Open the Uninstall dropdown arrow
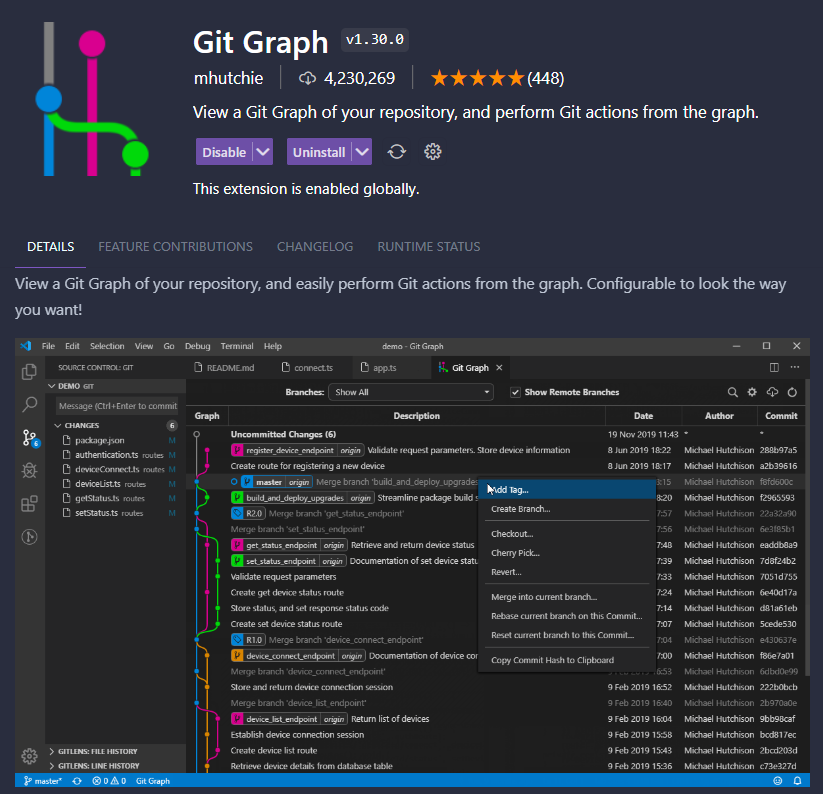 362,152
